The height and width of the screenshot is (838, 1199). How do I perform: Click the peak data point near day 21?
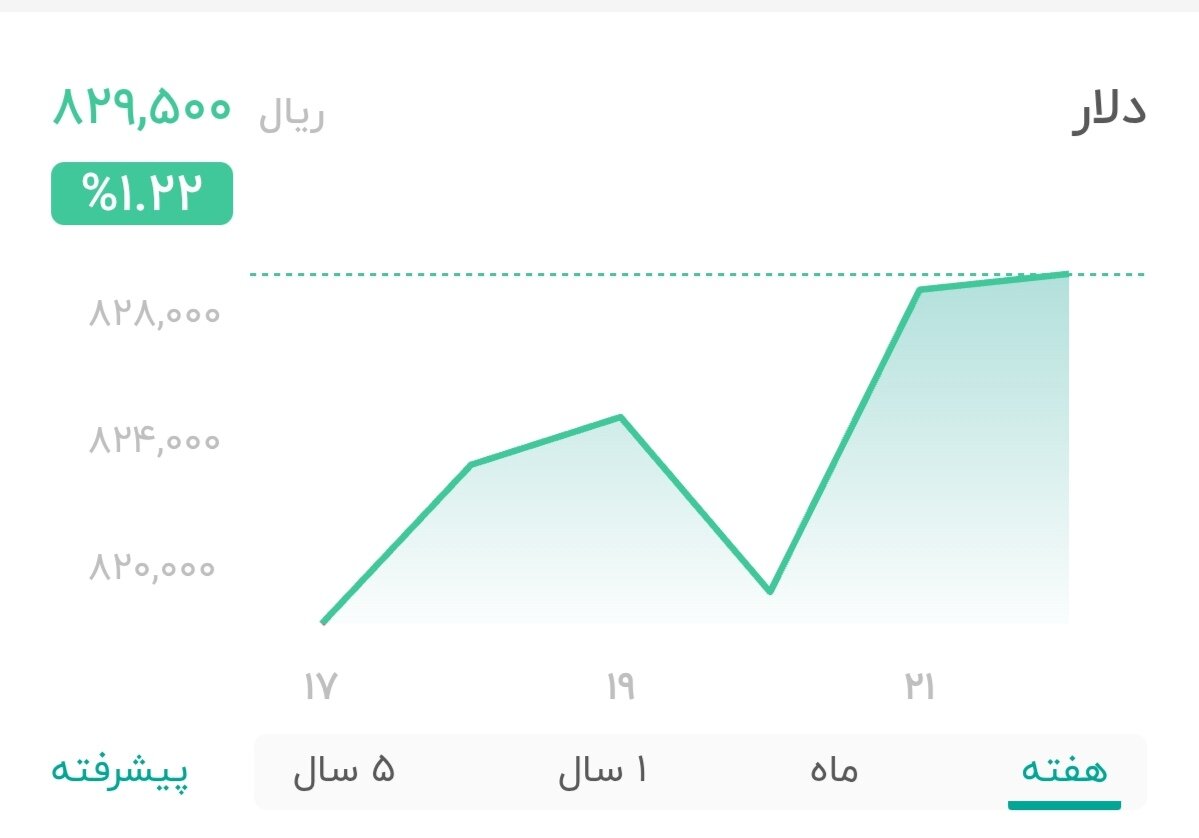(x=922, y=290)
